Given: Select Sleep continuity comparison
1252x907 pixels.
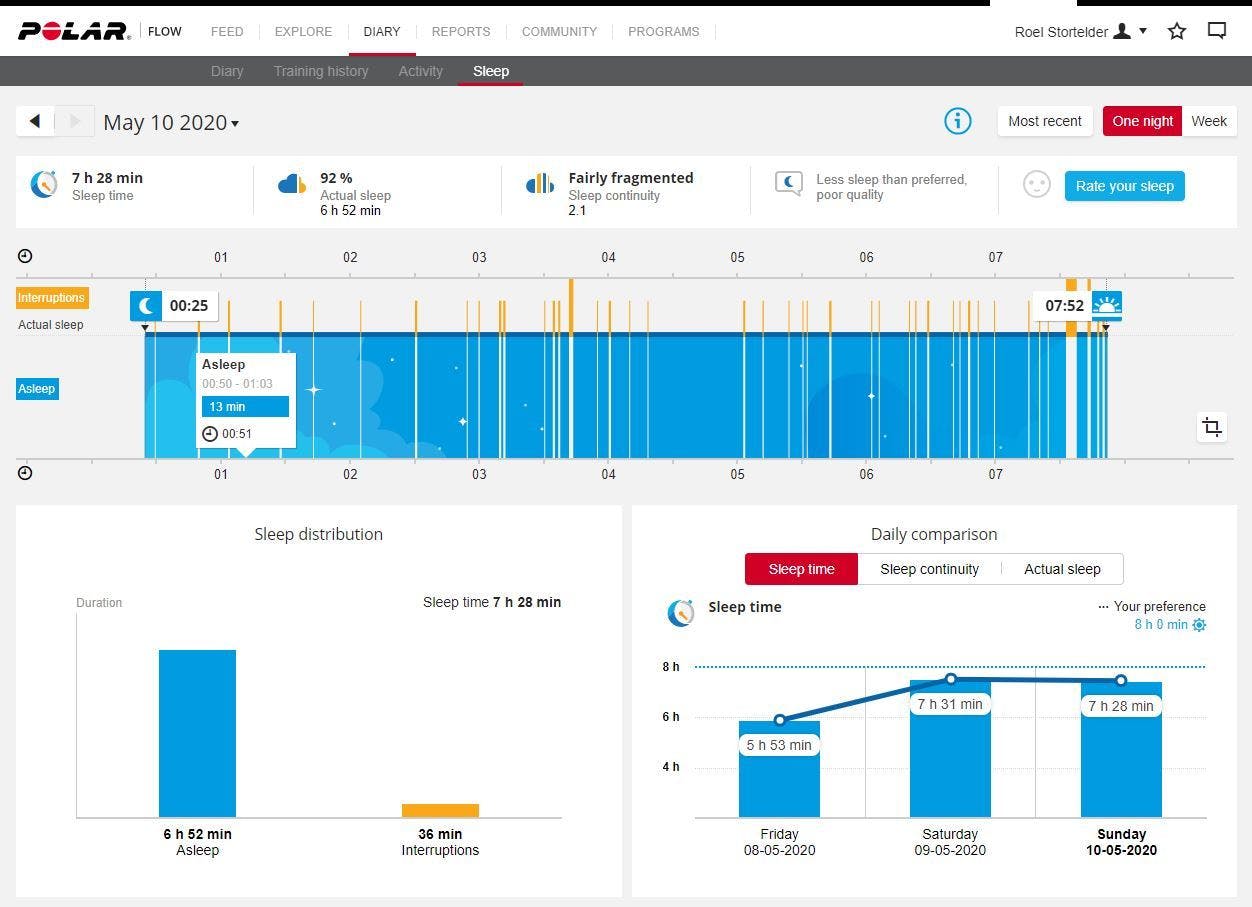Looking at the screenshot, I should pos(929,569).
